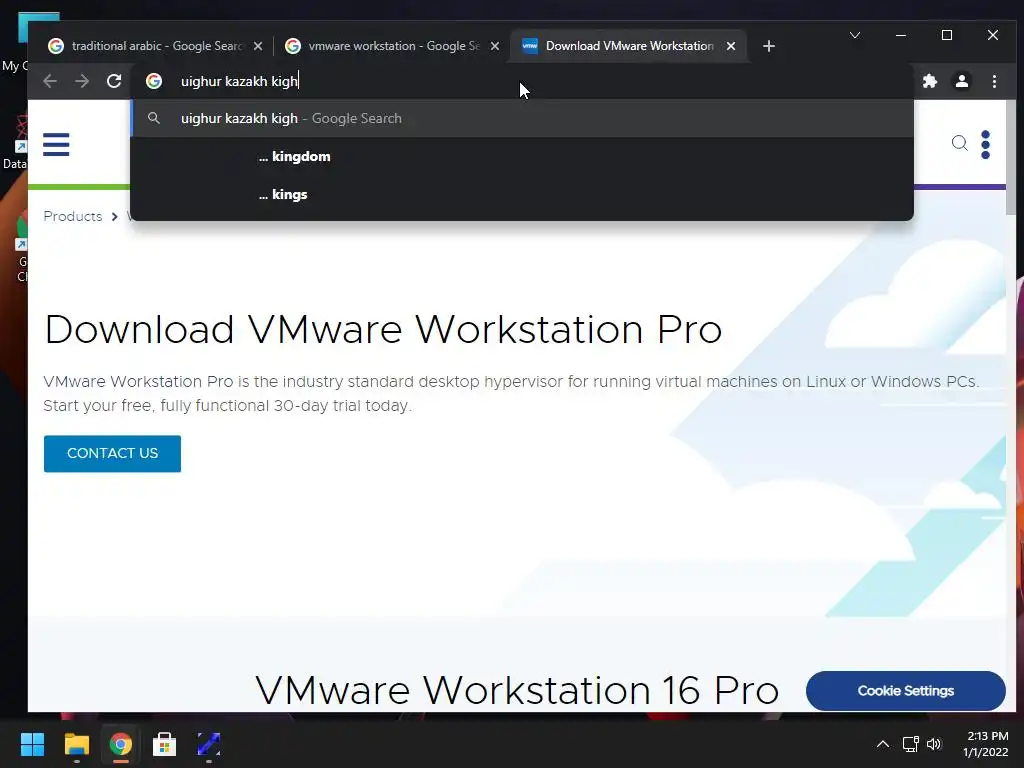
Task: Click the browser forward arrow
Action: (x=82, y=81)
